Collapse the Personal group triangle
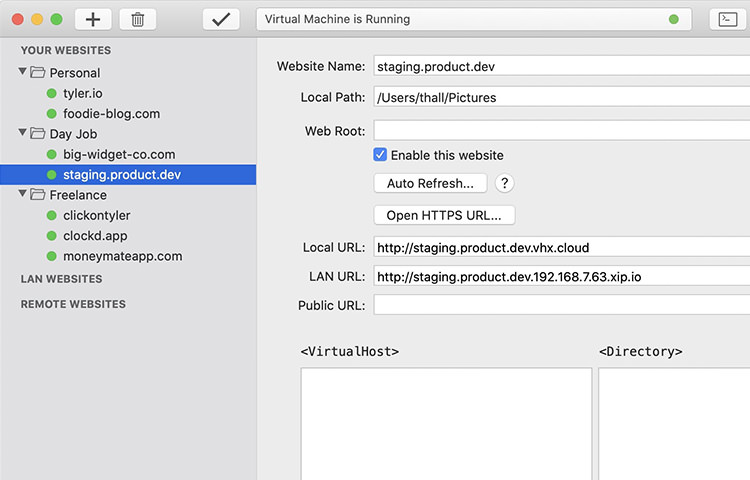Viewport: 750px width, 480px height. pyautogui.click(x=22, y=71)
